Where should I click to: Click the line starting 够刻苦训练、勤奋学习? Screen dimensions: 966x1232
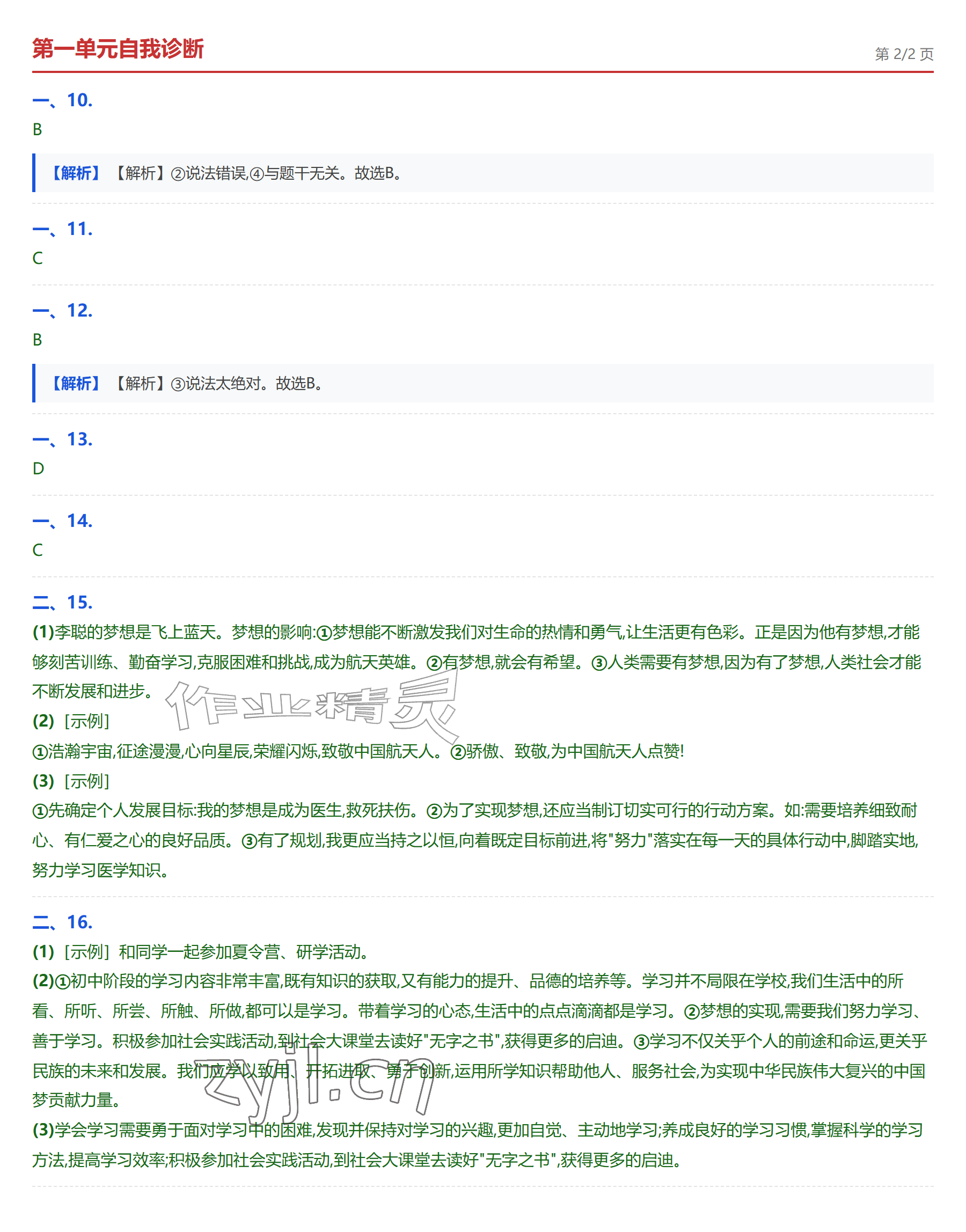477,662
